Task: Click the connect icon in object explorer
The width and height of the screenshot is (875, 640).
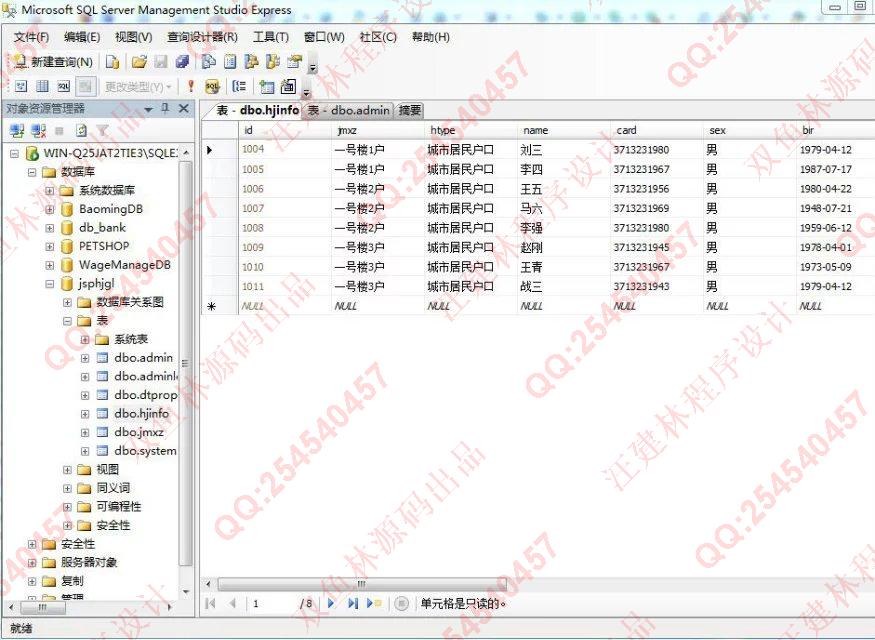Action: 17,131
